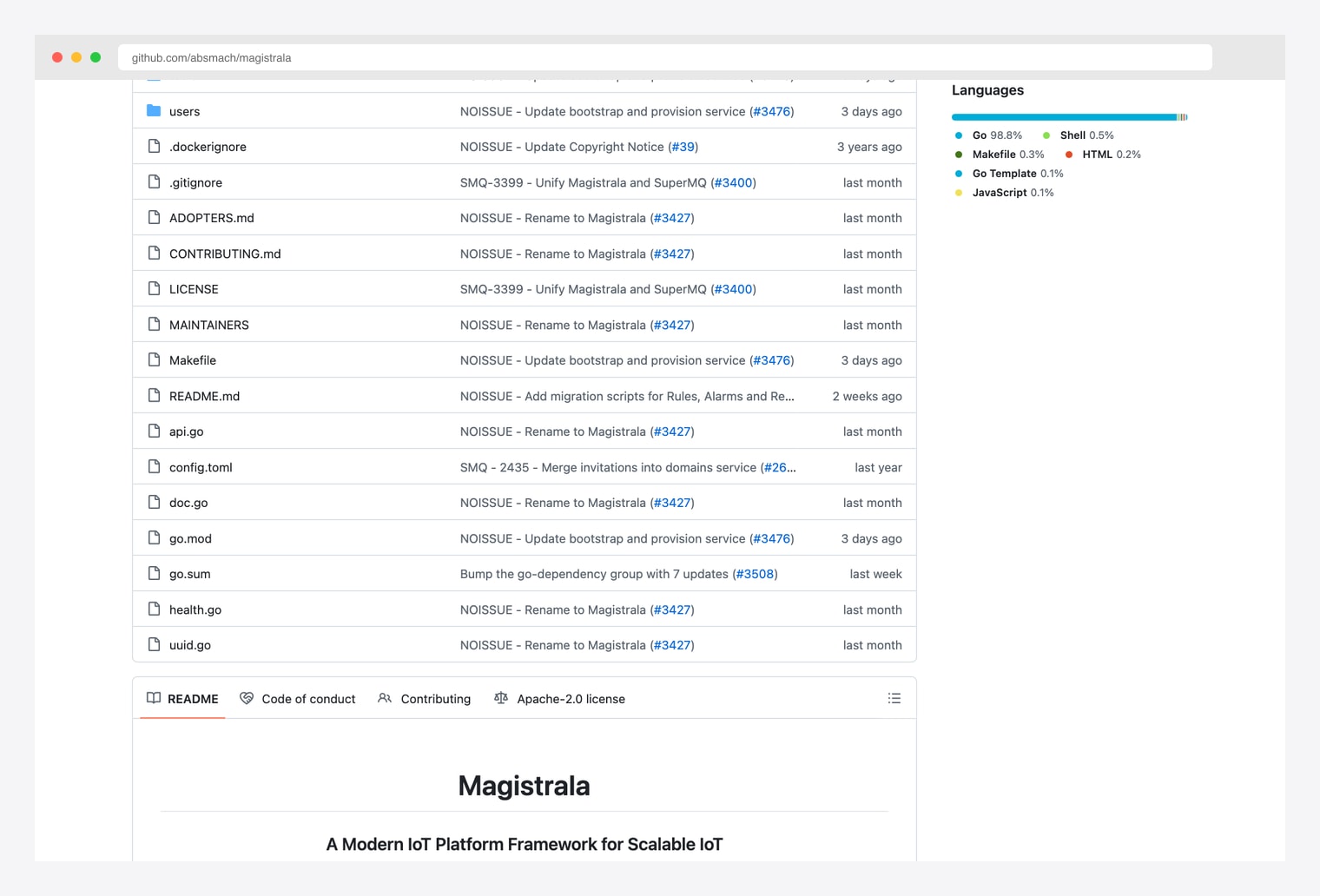The width and height of the screenshot is (1320, 896).
Task: Click the file icon beside api.go
Action: (154, 431)
